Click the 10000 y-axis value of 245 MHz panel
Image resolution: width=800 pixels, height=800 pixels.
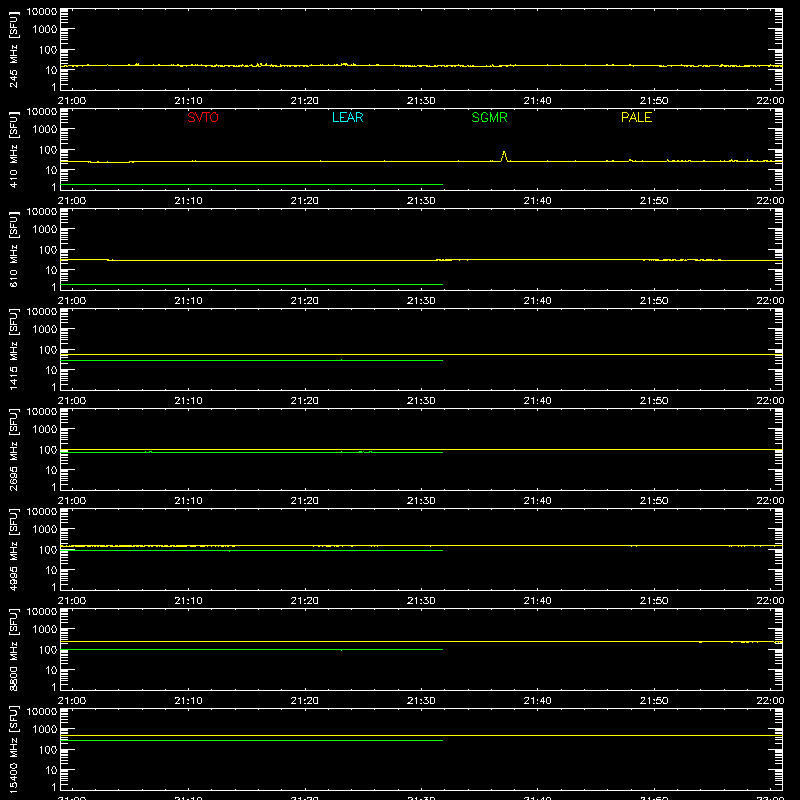coord(42,12)
